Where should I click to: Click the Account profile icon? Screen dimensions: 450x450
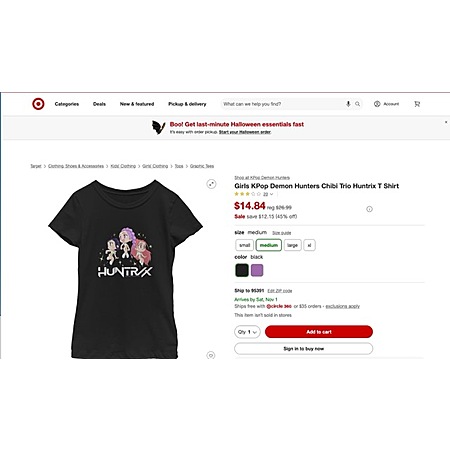point(377,104)
